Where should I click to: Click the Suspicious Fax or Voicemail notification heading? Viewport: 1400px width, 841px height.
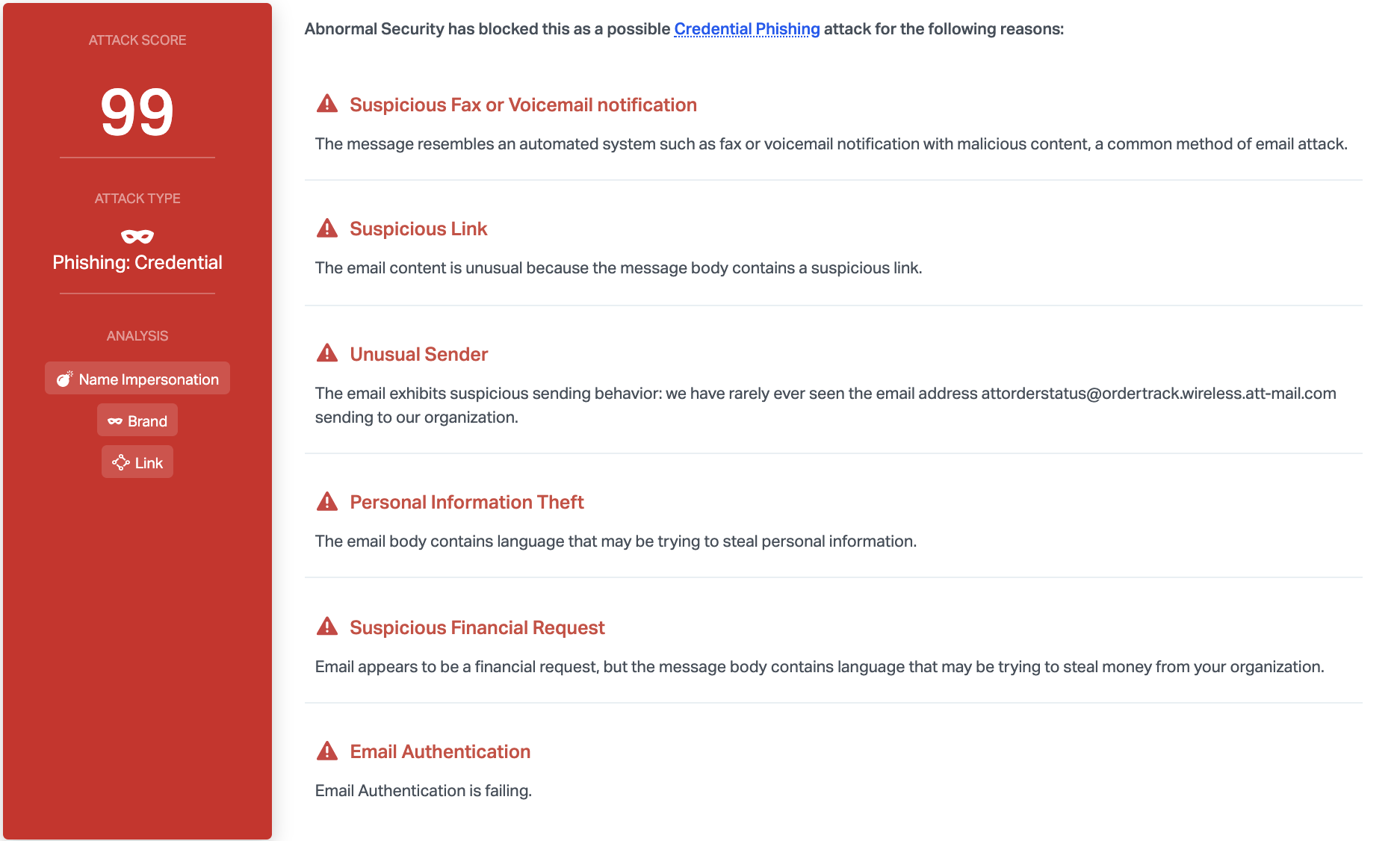523,105
